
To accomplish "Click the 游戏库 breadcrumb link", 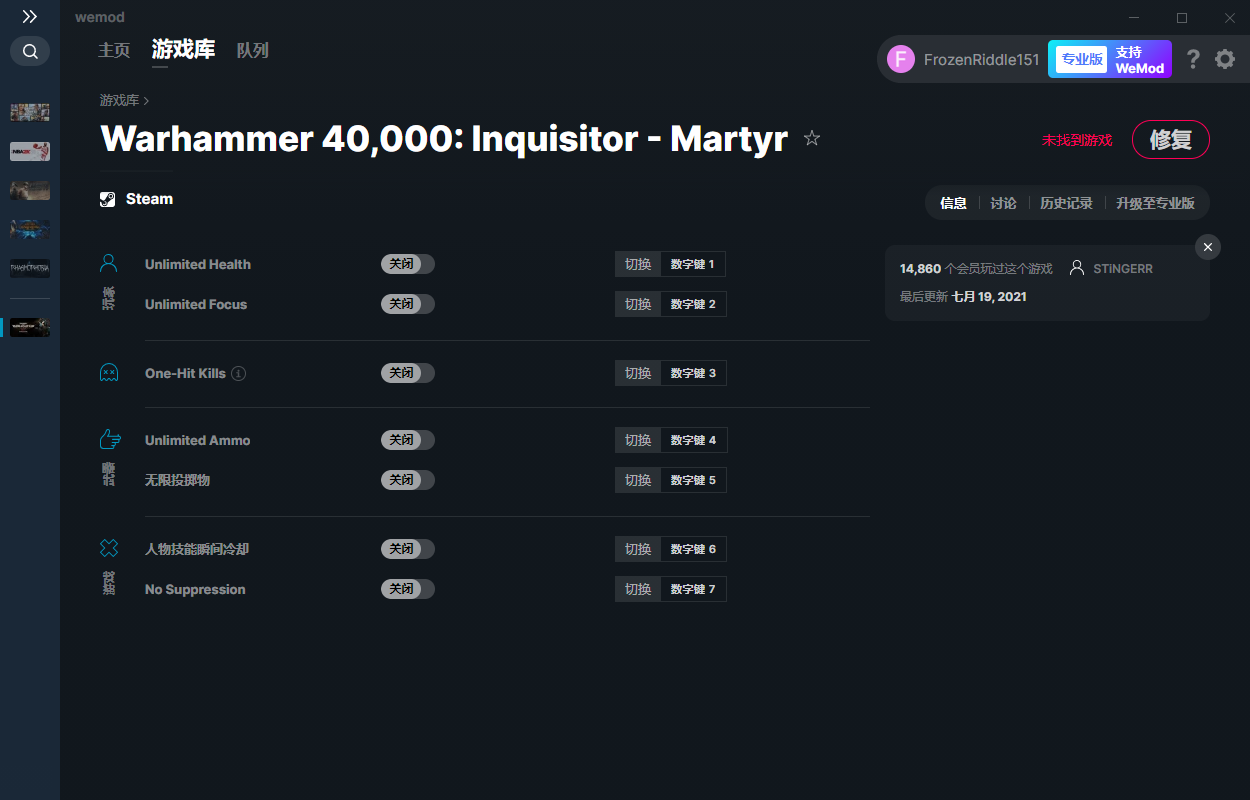I will 119,100.
